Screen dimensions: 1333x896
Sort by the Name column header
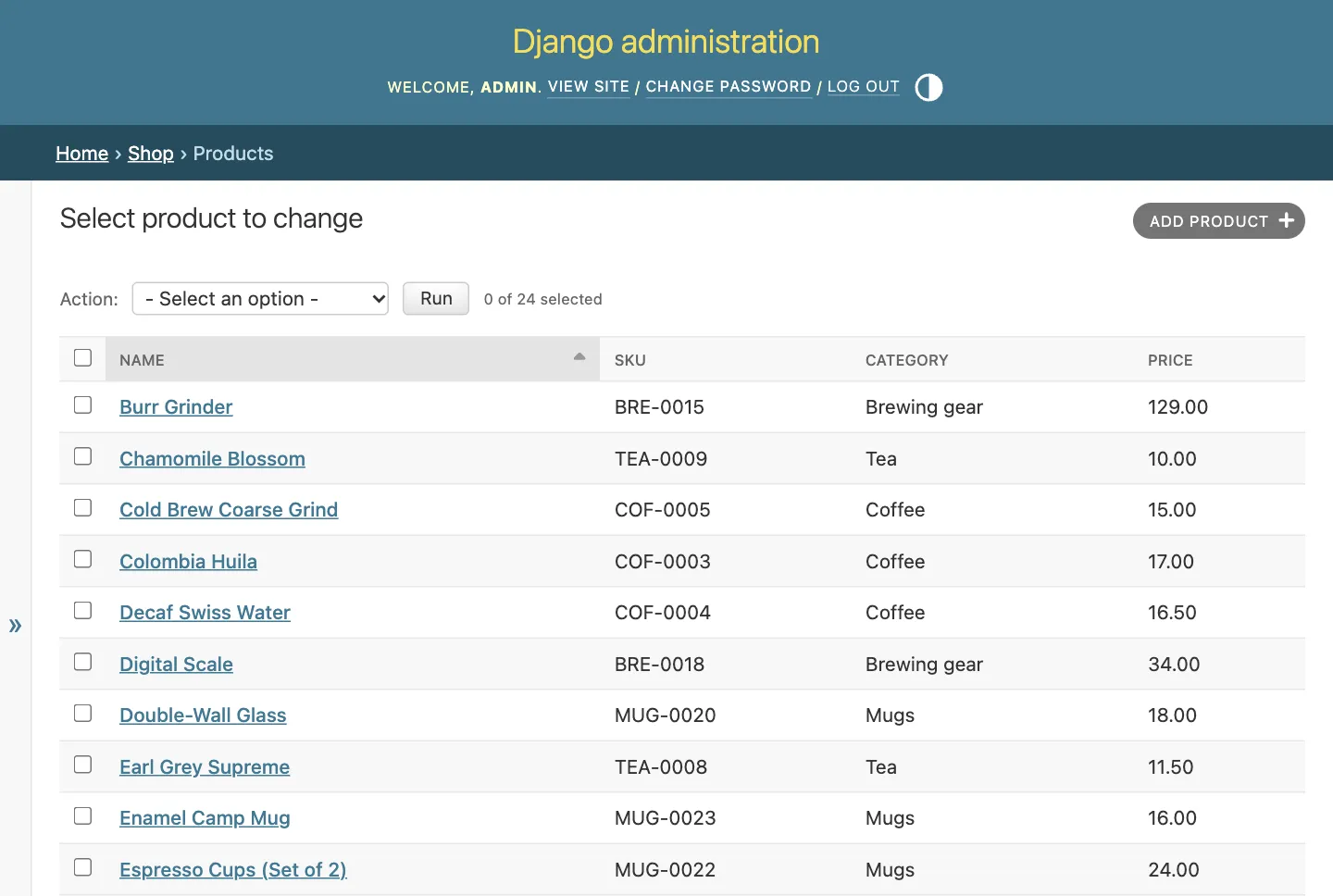[142, 360]
